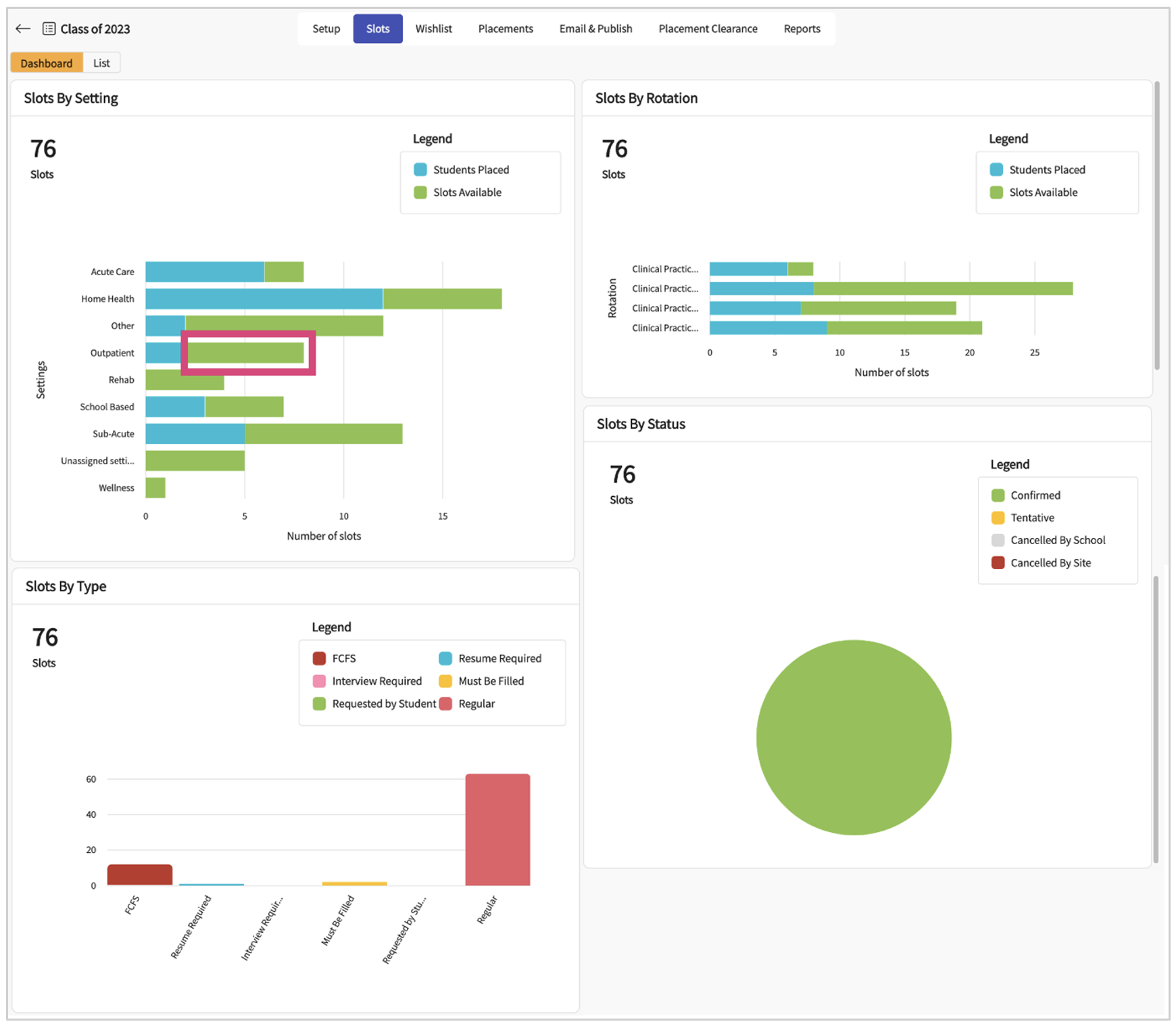Click the Cancelled By Site legend swatch

[x=998, y=563]
